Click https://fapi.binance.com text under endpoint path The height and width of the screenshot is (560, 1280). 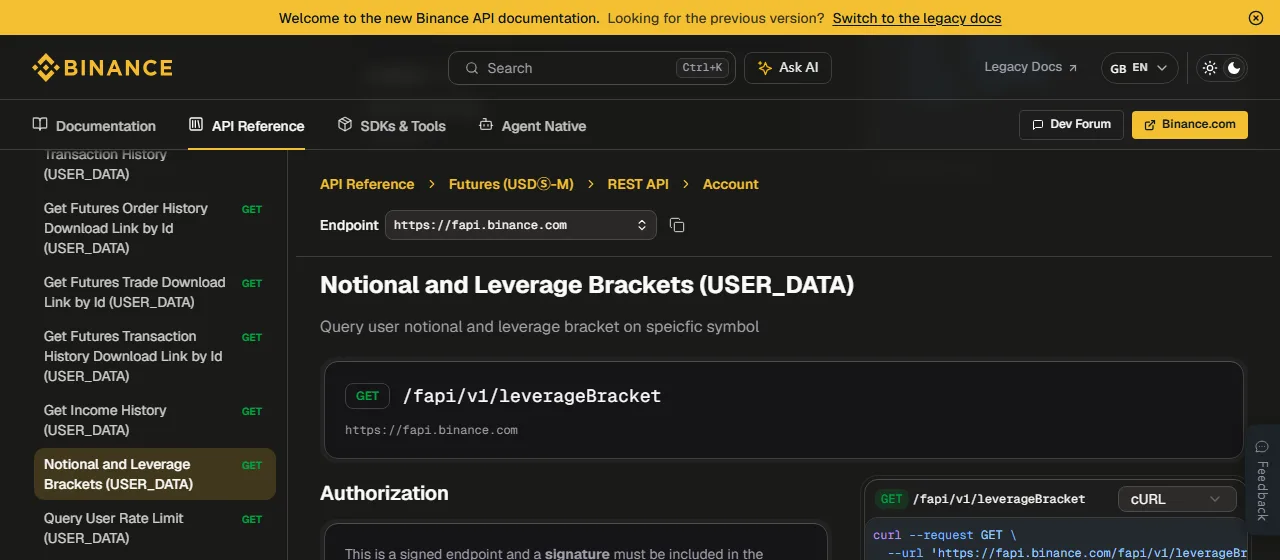[x=431, y=430]
